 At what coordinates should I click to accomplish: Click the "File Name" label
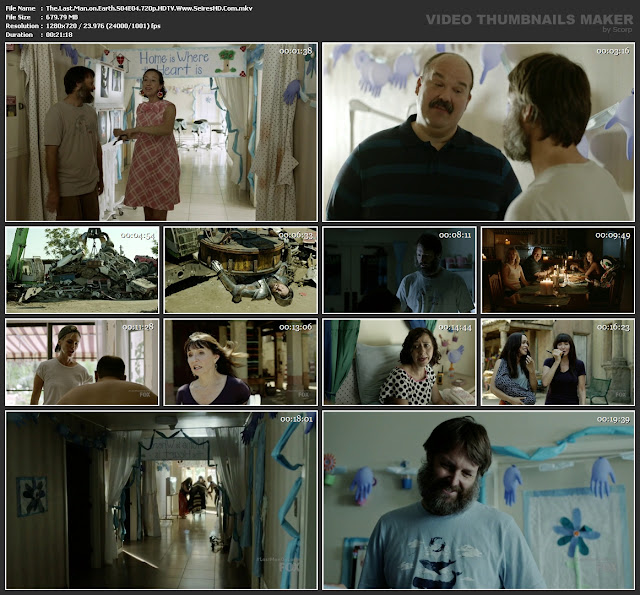(x=20, y=8)
